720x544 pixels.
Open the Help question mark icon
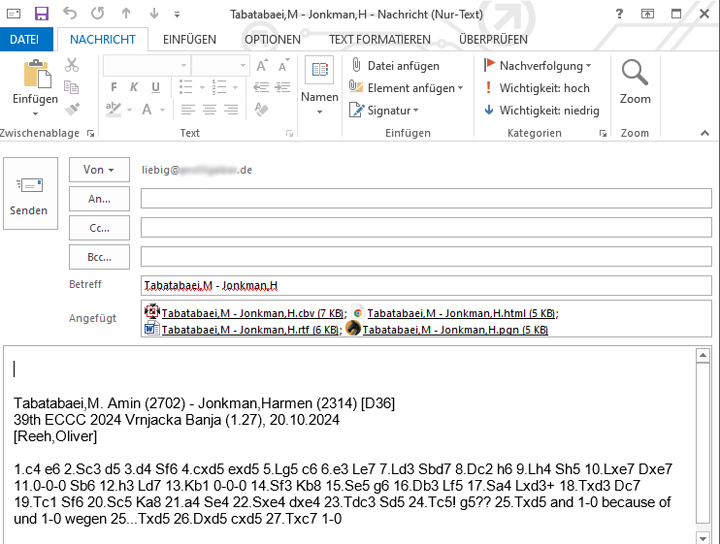(x=620, y=14)
